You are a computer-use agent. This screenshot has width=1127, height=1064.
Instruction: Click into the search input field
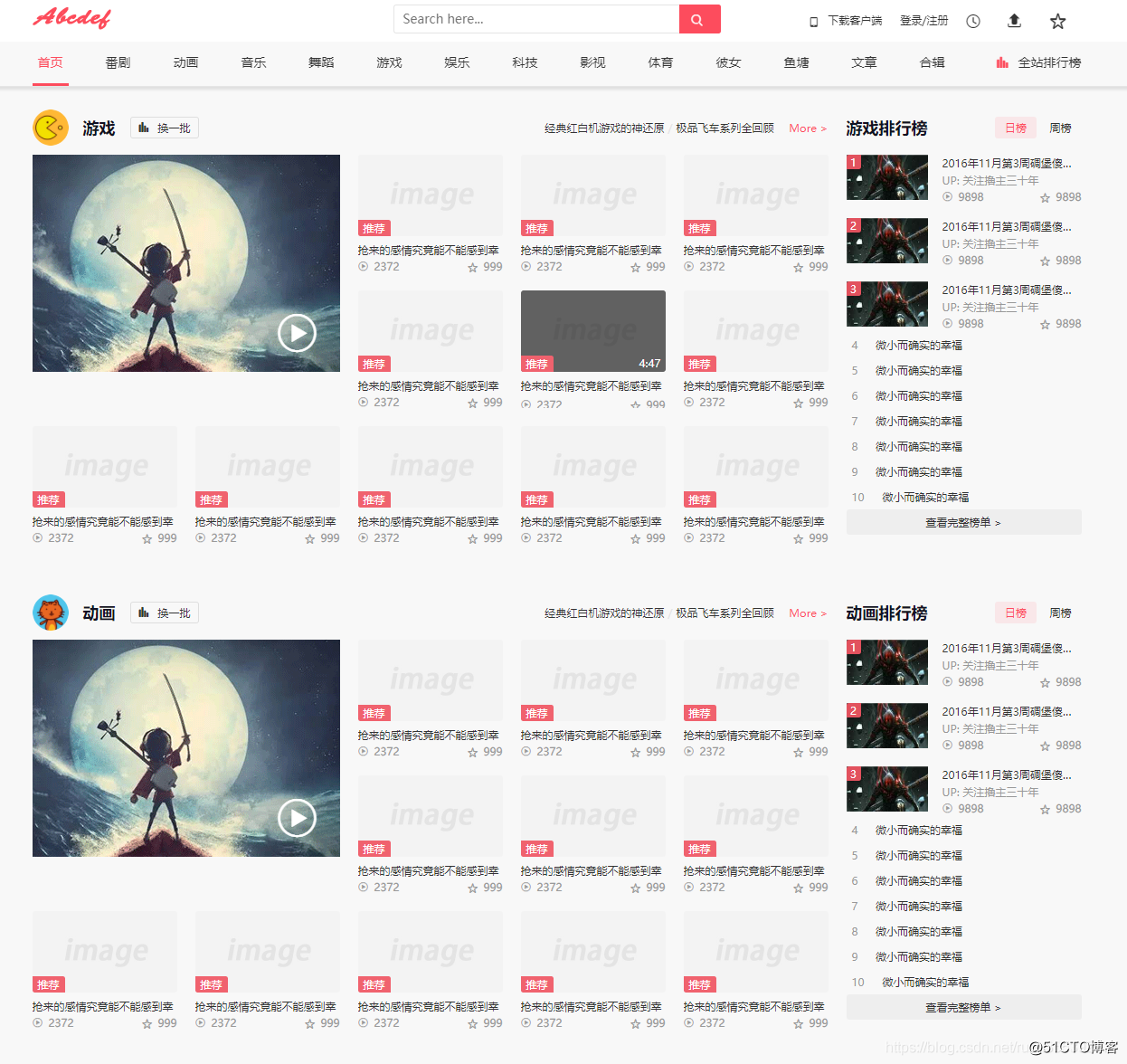[534, 18]
